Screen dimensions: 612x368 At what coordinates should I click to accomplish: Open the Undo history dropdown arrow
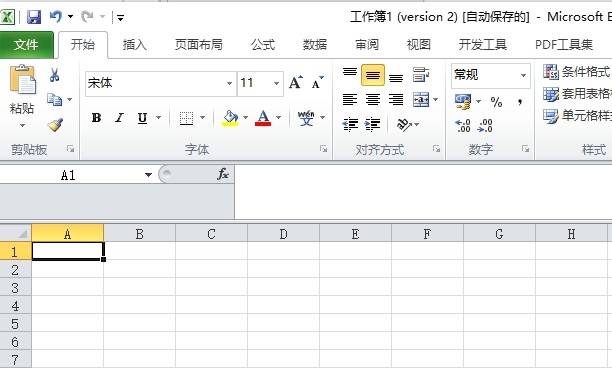pos(70,16)
